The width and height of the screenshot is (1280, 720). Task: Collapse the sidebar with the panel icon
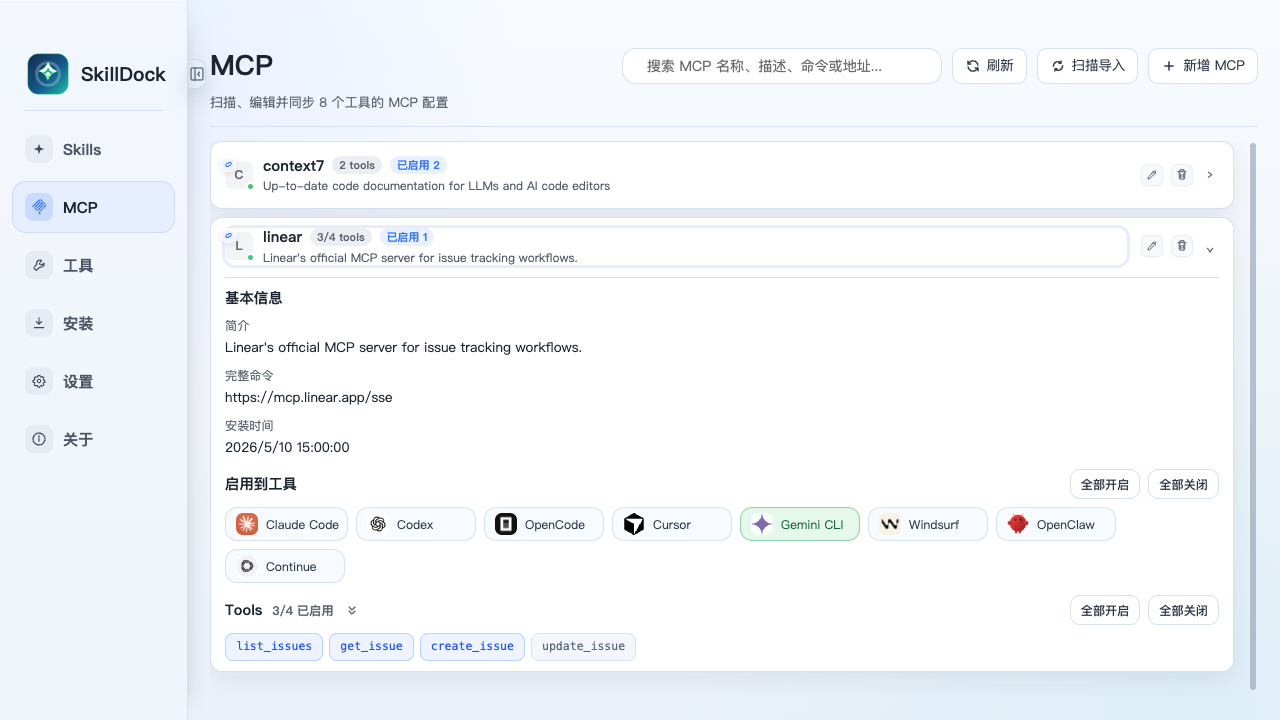click(197, 74)
